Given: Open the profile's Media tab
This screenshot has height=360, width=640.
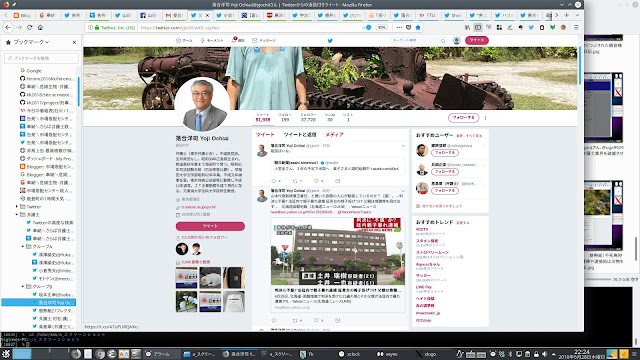Looking at the screenshot, I should click(334, 134).
